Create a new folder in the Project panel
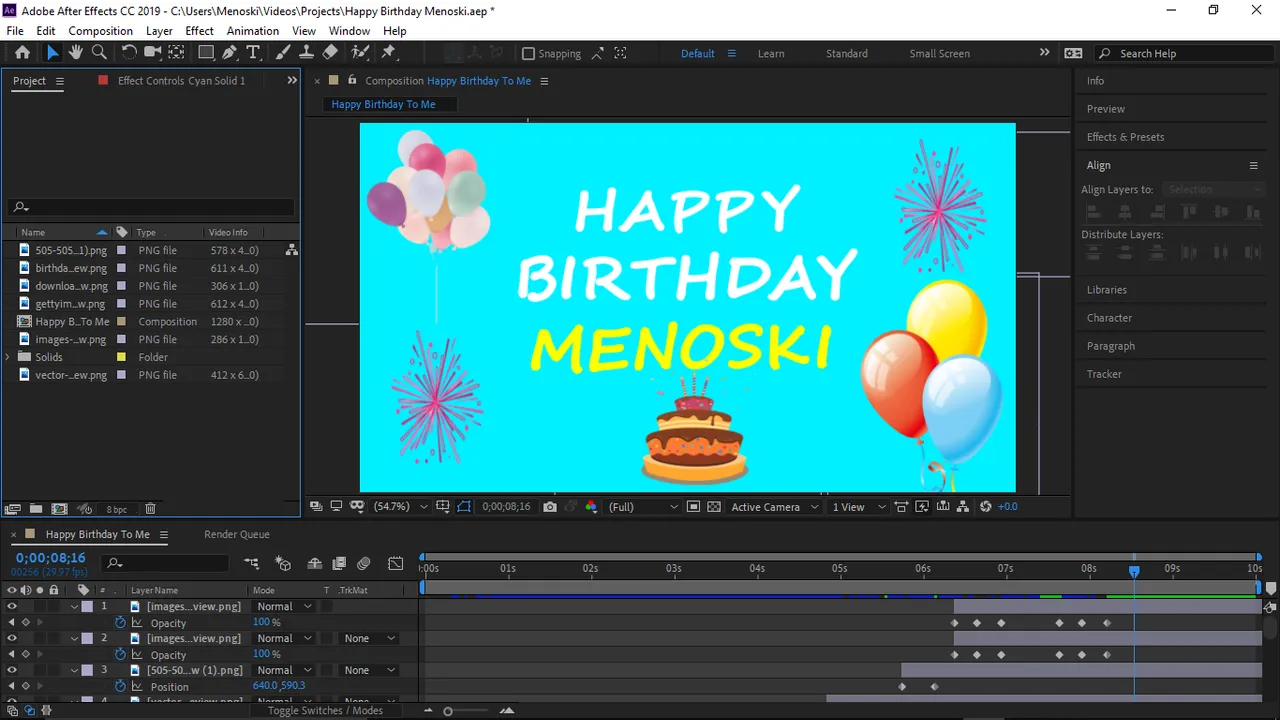The width and height of the screenshot is (1280, 720). (x=36, y=509)
